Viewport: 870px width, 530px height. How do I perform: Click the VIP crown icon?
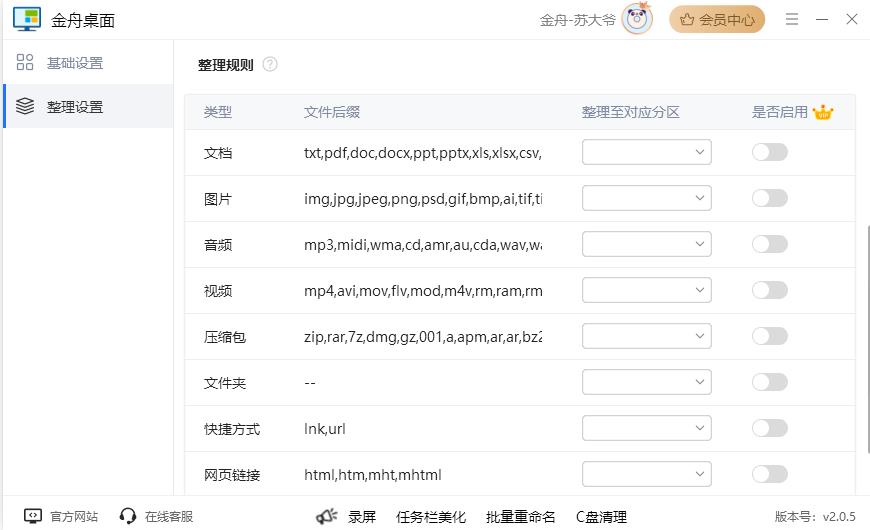tap(823, 112)
